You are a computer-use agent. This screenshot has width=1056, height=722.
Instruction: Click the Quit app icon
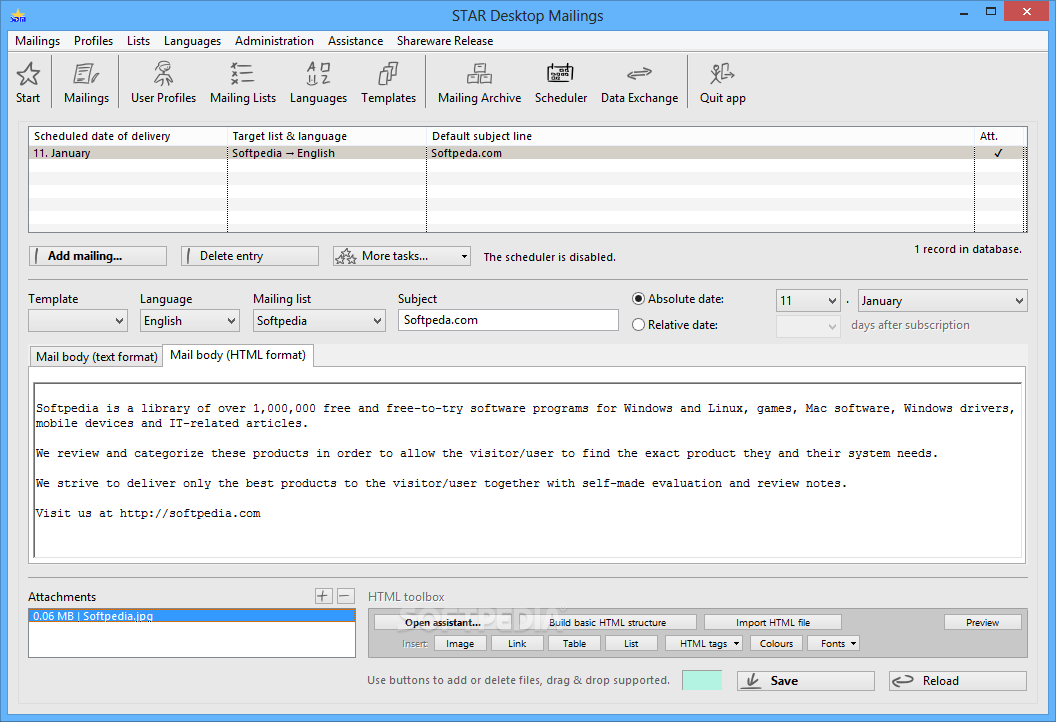click(x=722, y=74)
